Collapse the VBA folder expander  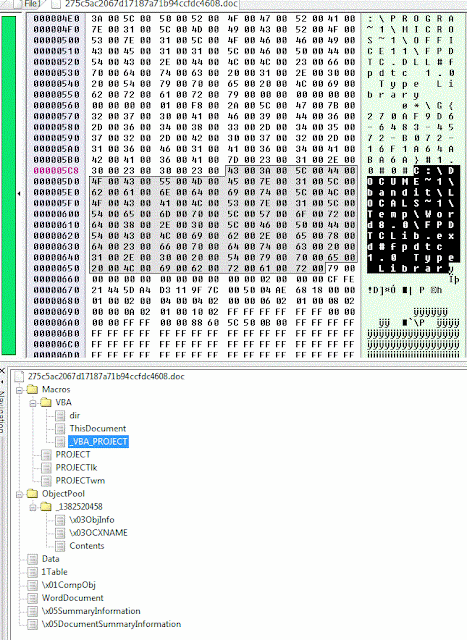point(33,403)
